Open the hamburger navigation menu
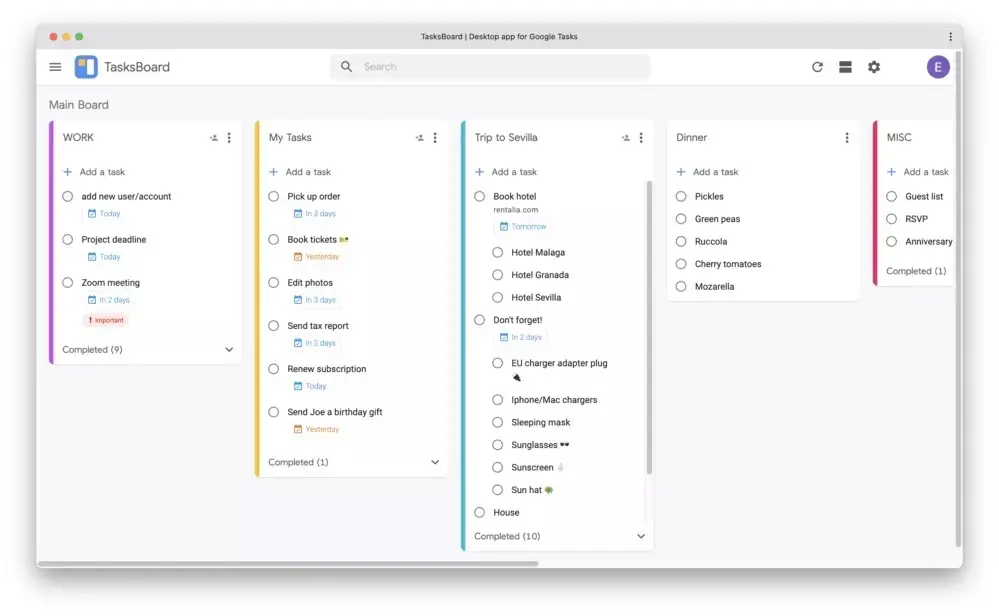The image size is (999, 616). click(x=55, y=67)
